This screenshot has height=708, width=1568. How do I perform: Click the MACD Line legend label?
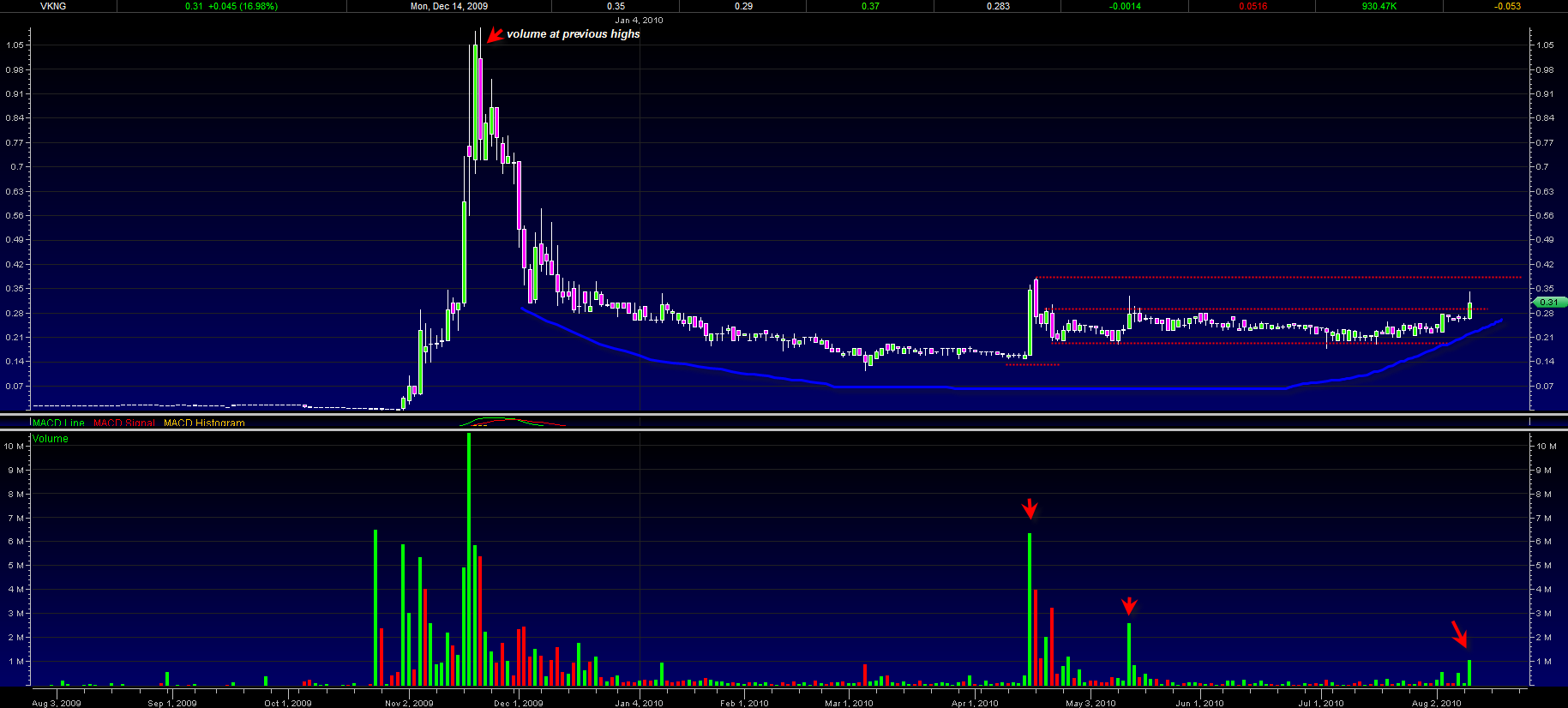click(59, 423)
